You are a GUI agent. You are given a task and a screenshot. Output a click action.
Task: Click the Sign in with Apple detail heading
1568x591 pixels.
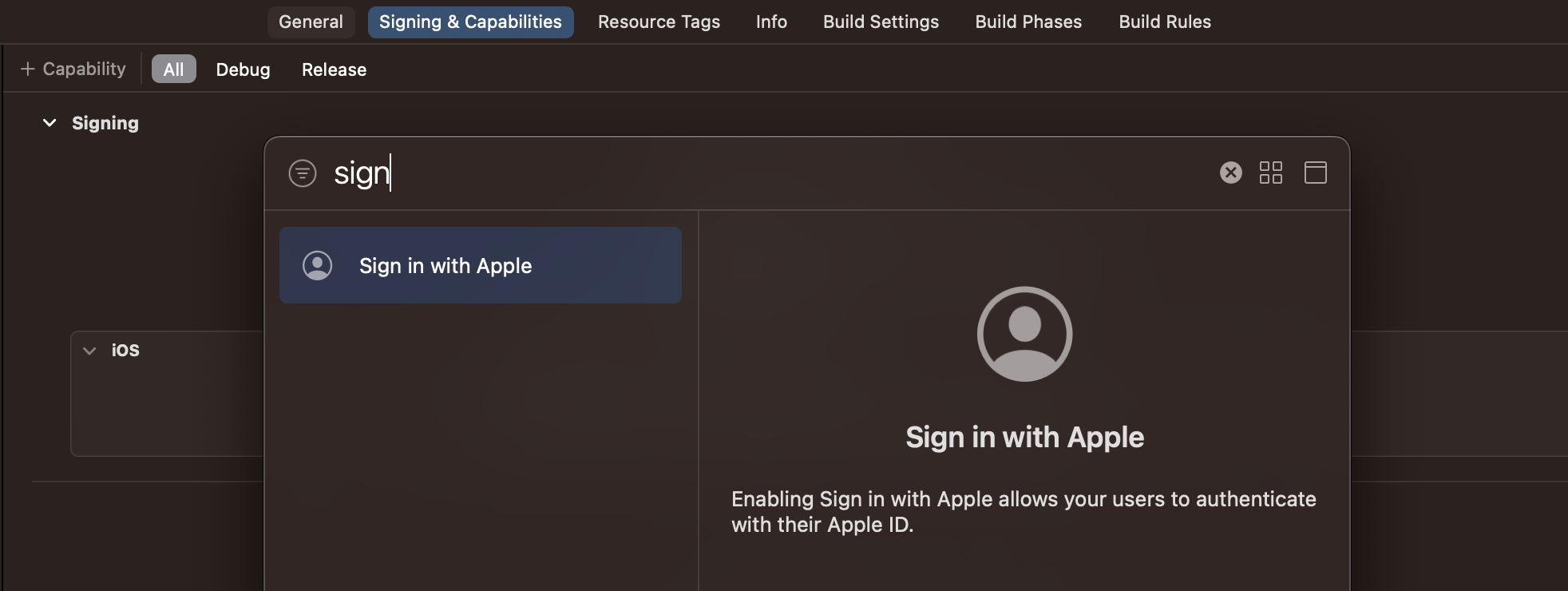[x=1024, y=437]
